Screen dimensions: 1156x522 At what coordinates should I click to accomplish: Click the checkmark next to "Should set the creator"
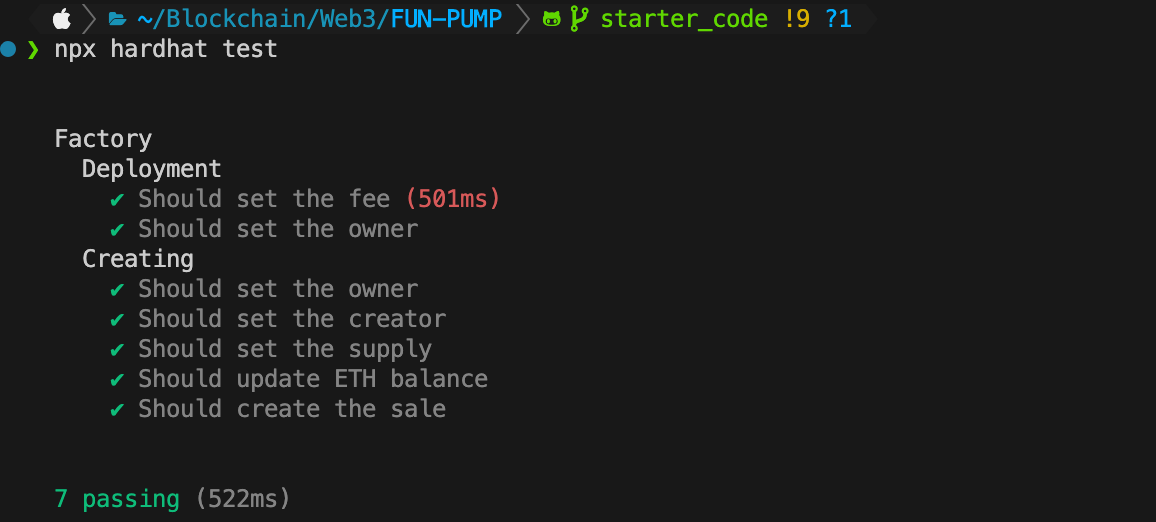[116, 319]
